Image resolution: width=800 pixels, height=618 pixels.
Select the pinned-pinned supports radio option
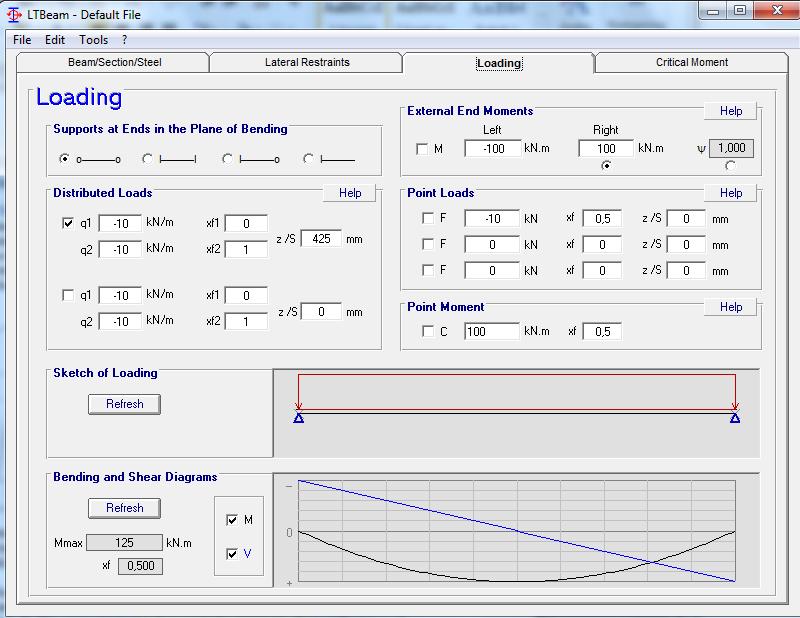(x=64, y=159)
